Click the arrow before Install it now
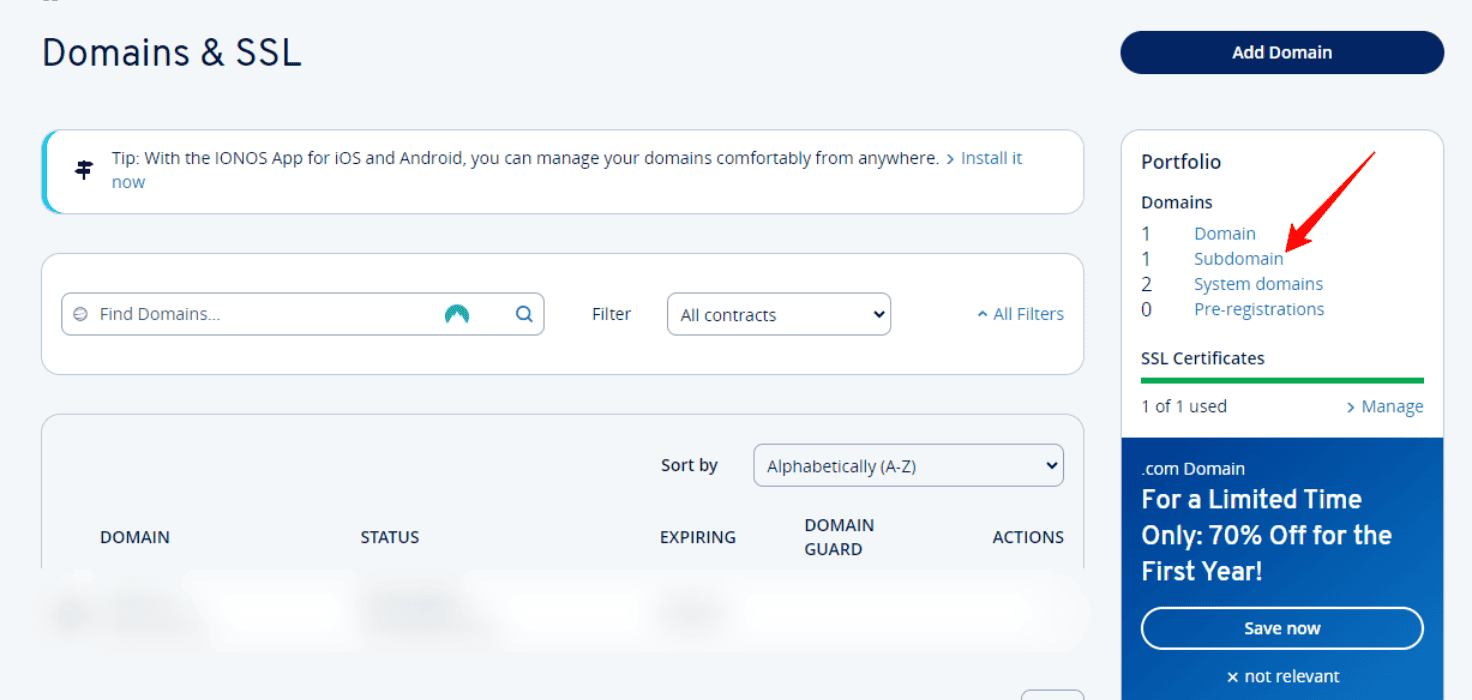Image resolution: width=1472 pixels, height=700 pixels. [951, 157]
